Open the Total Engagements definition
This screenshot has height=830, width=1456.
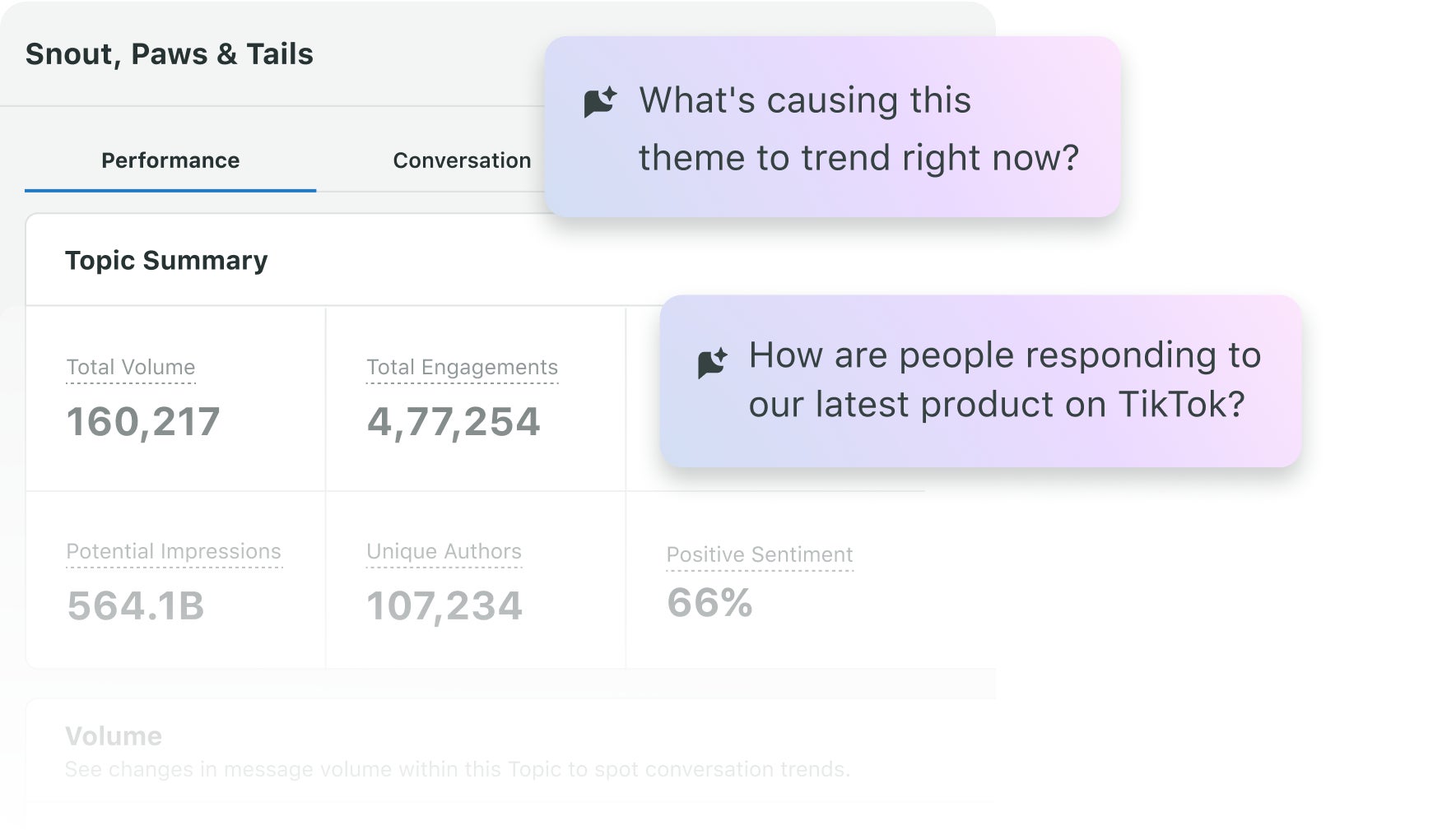pos(463,367)
